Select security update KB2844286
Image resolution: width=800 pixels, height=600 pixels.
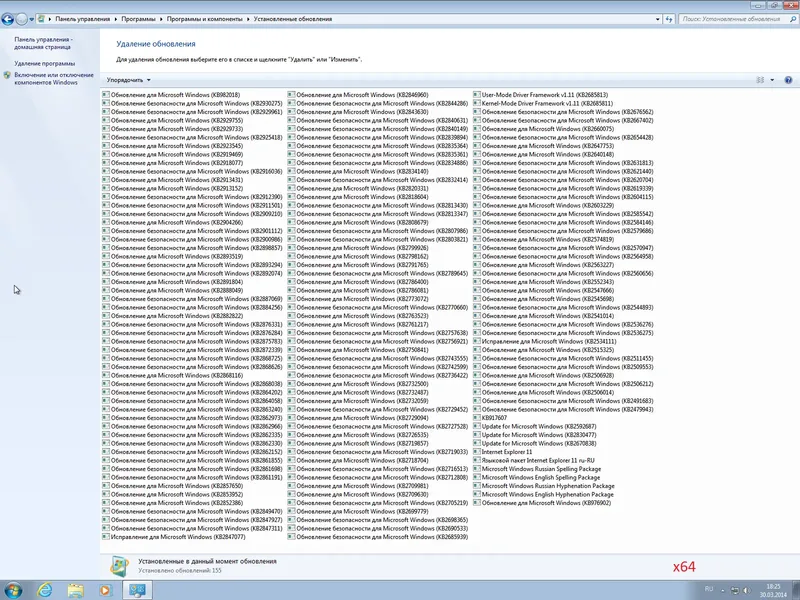tap(378, 103)
